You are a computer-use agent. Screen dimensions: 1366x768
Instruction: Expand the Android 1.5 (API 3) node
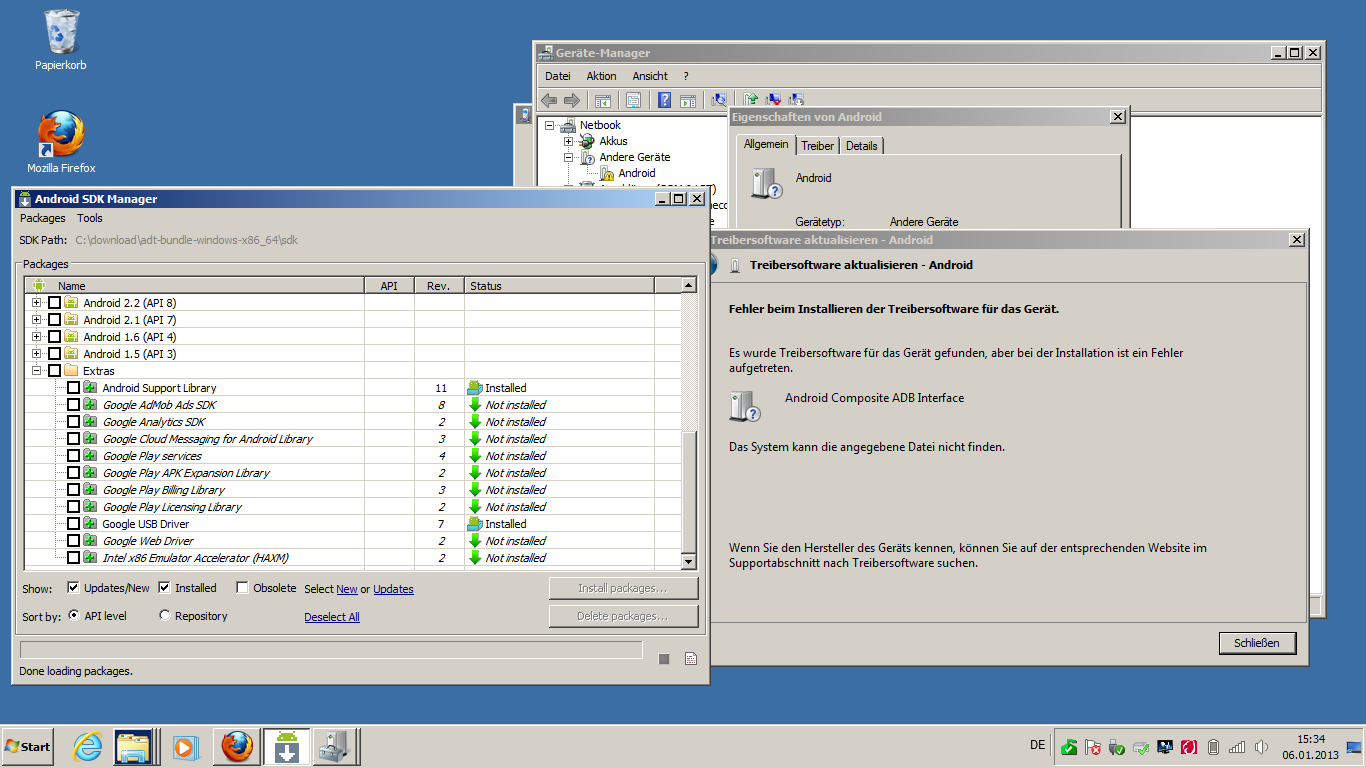pyautogui.click(x=37, y=354)
